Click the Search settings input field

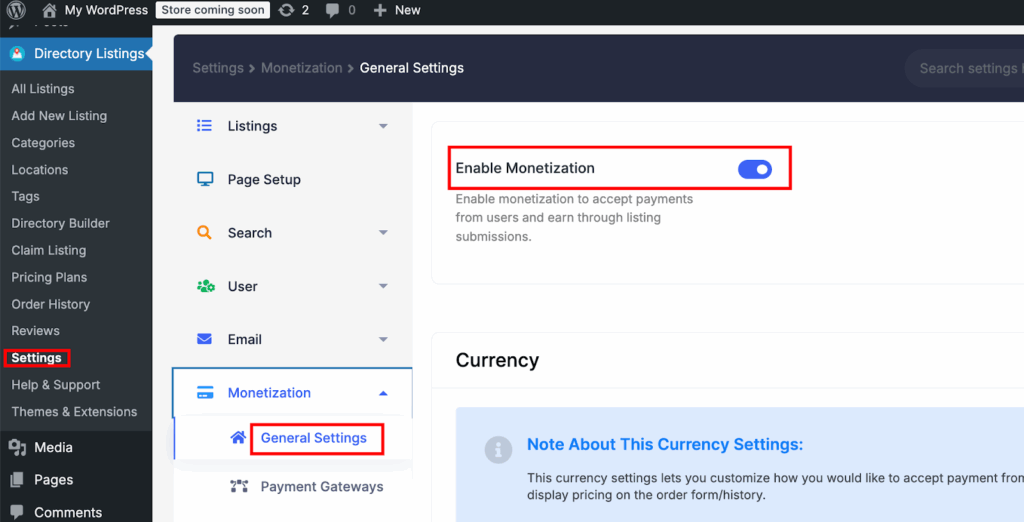[x=966, y=68]
